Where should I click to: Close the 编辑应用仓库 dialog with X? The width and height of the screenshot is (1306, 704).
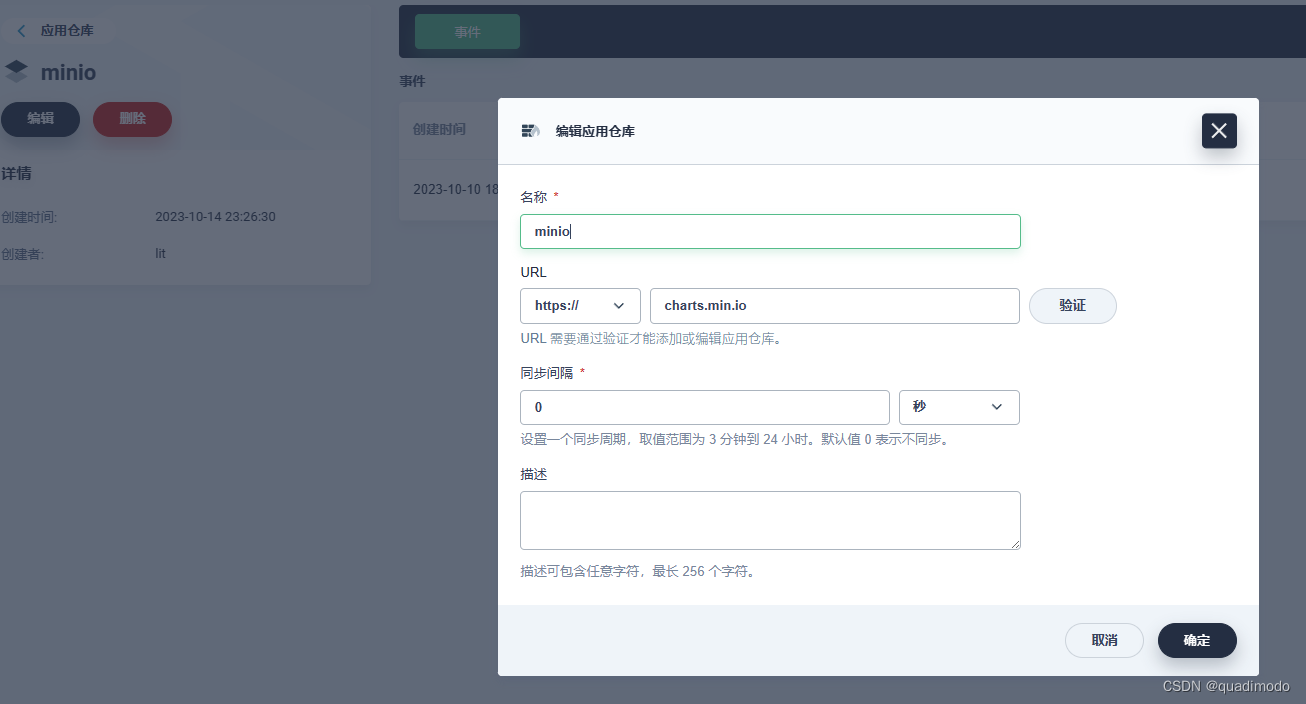coord(1218,130)
